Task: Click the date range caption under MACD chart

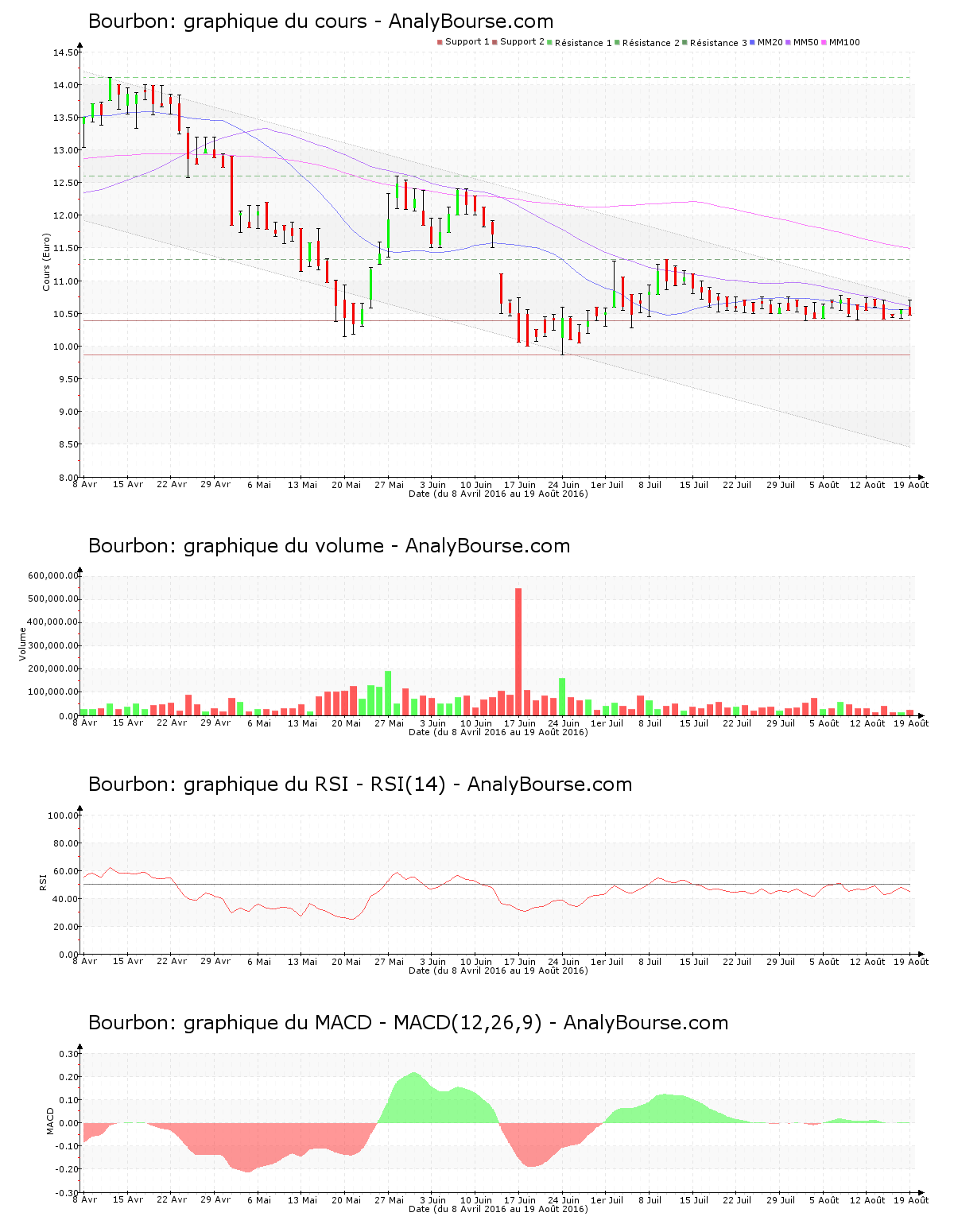Action: pyautogui.click(x=498, y=1209)
